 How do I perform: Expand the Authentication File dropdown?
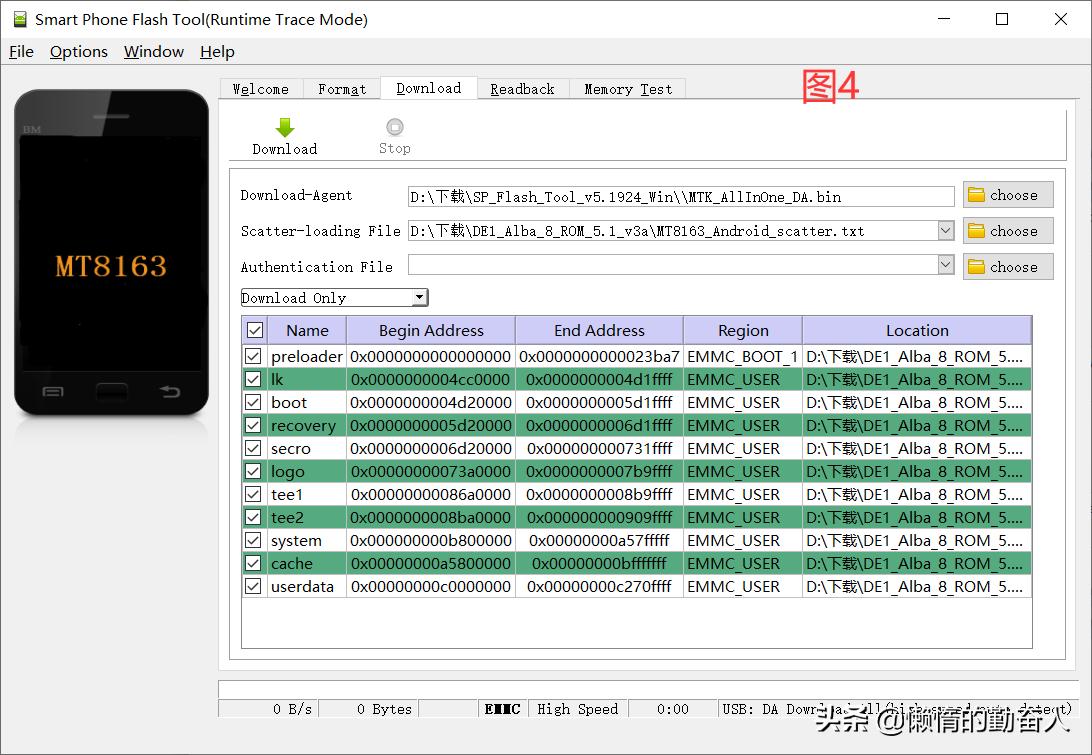pos(946,265)
